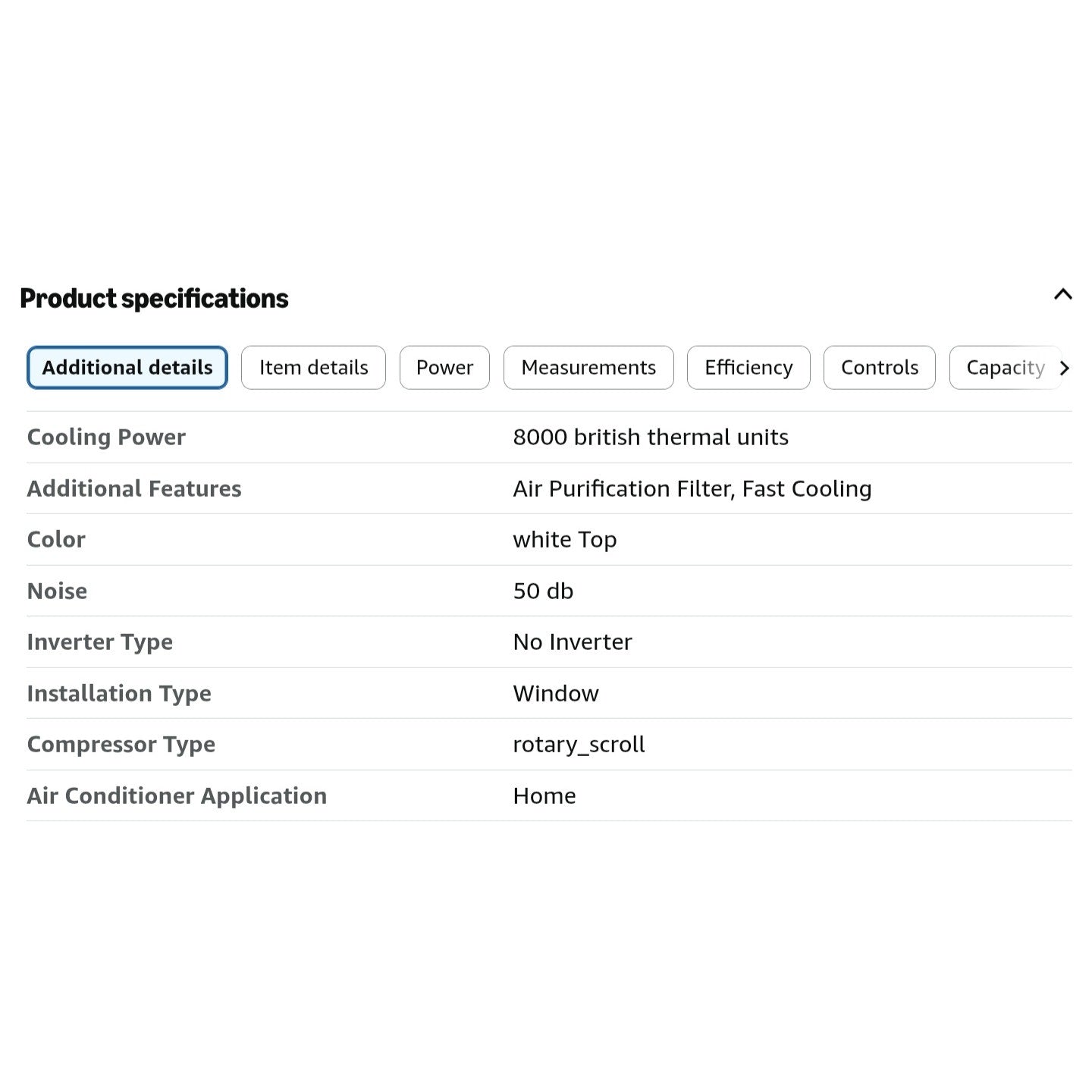Open the Item details tab

click(313, 368)
